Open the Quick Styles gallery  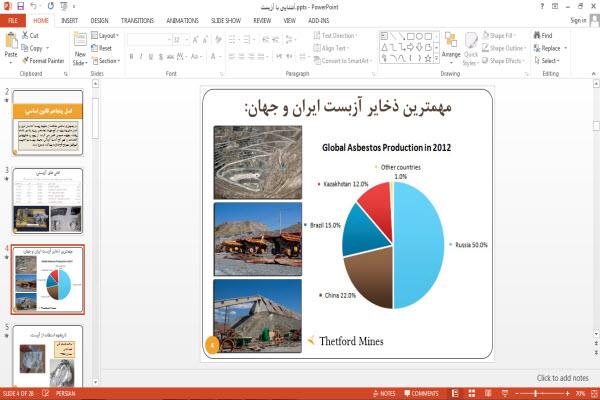coord(471,49)
